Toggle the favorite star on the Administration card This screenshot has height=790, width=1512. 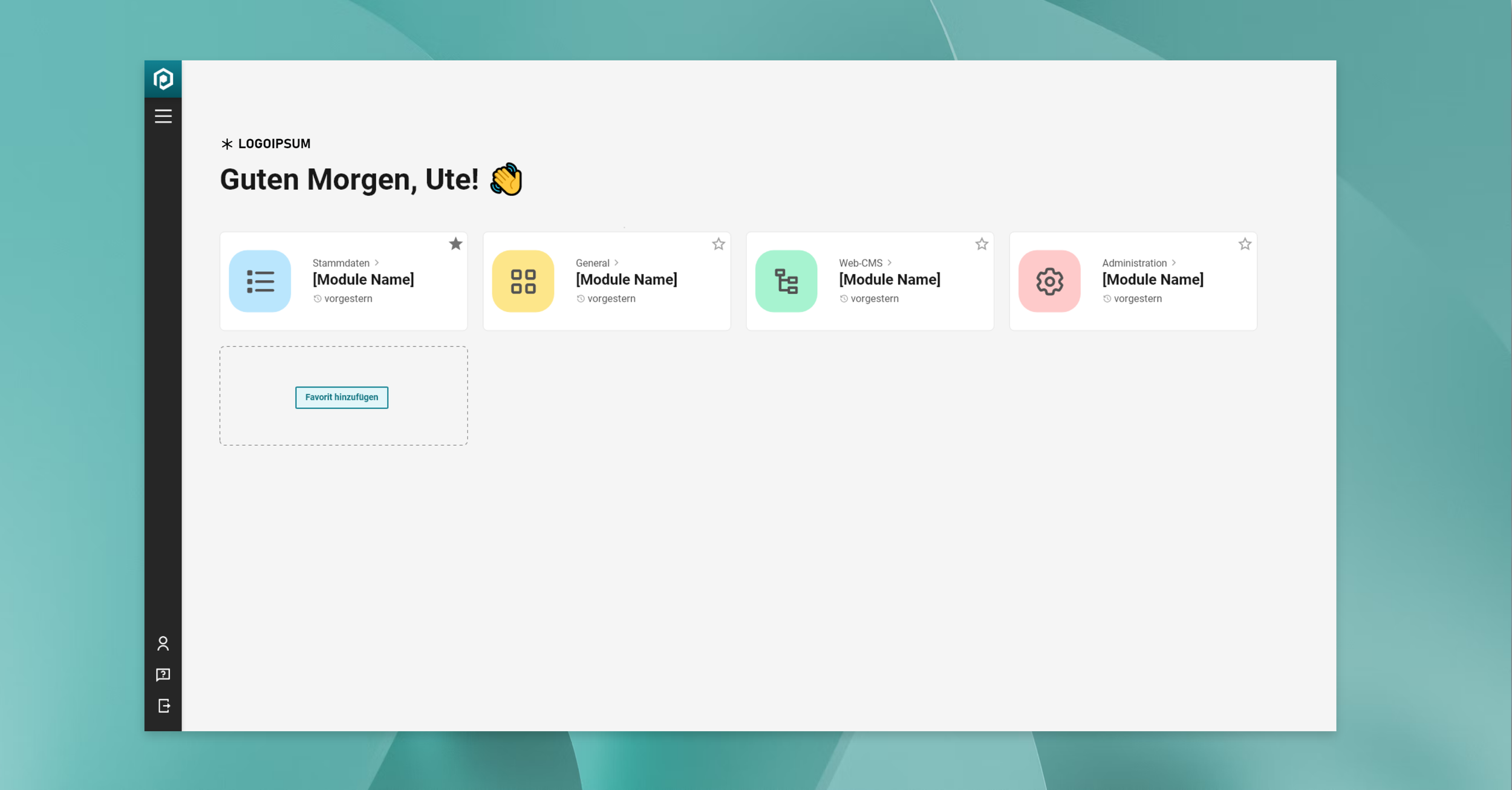[1244, 244]
